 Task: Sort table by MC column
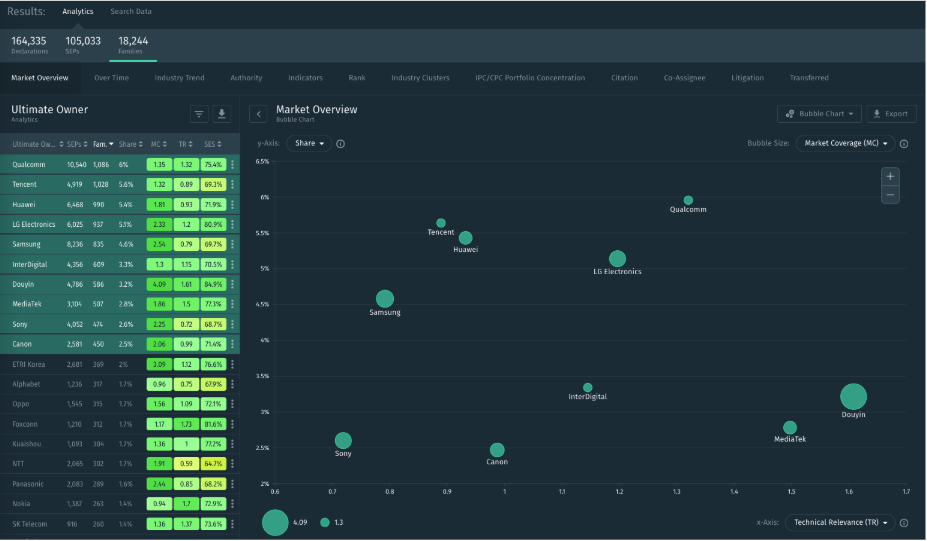(158, 144)
